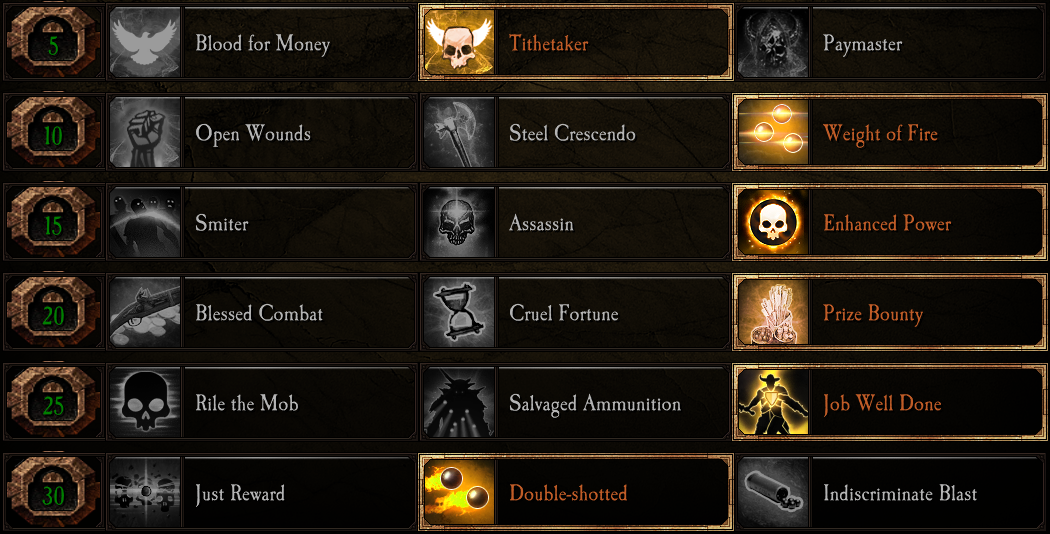Deselect the Enhanced Power talent
Screen dimensions: 1050x534
(x=891, y=223)
